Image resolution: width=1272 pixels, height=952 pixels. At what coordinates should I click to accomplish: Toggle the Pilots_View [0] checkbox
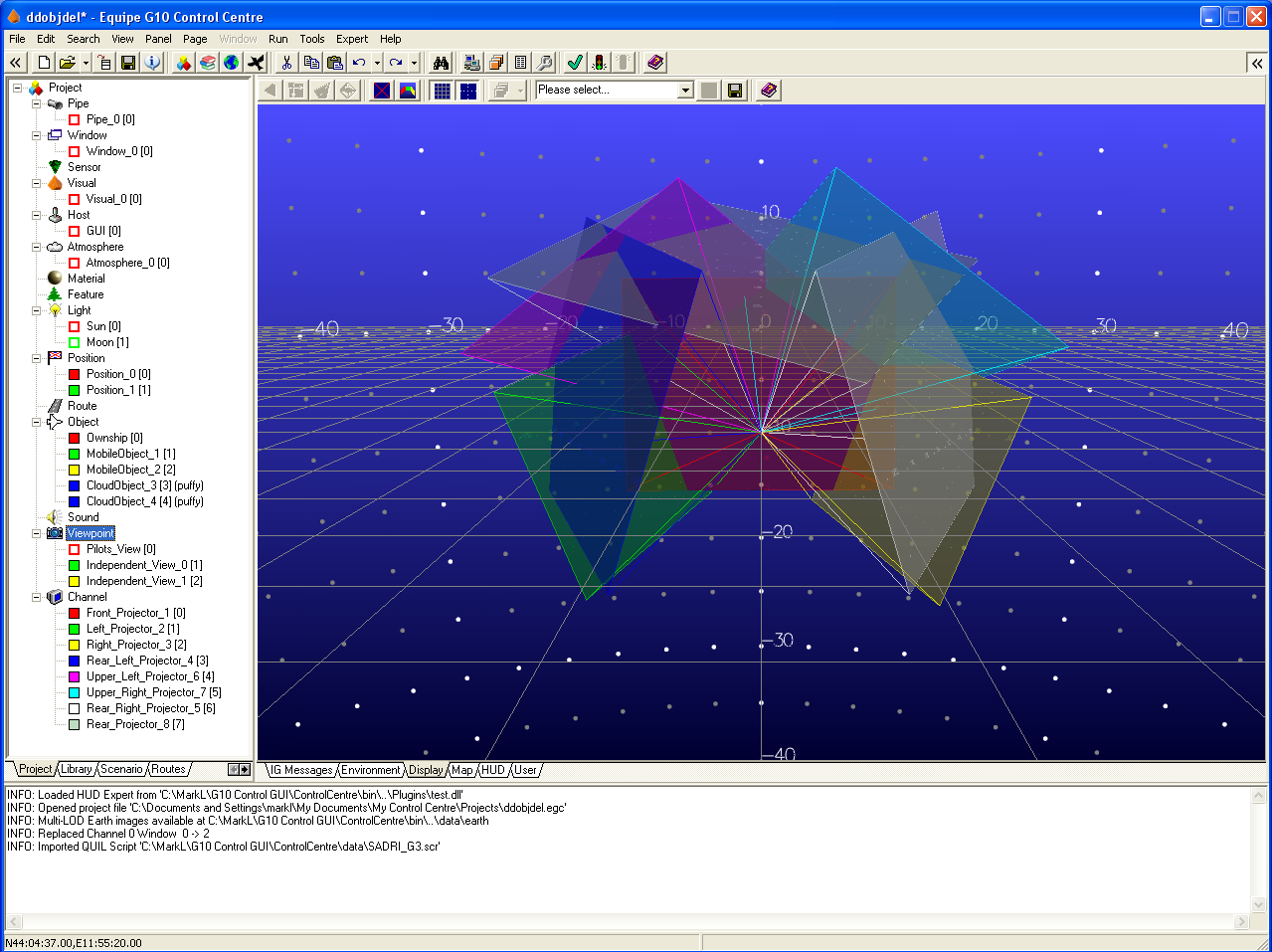pyautogui.click(x=74, y=549)
